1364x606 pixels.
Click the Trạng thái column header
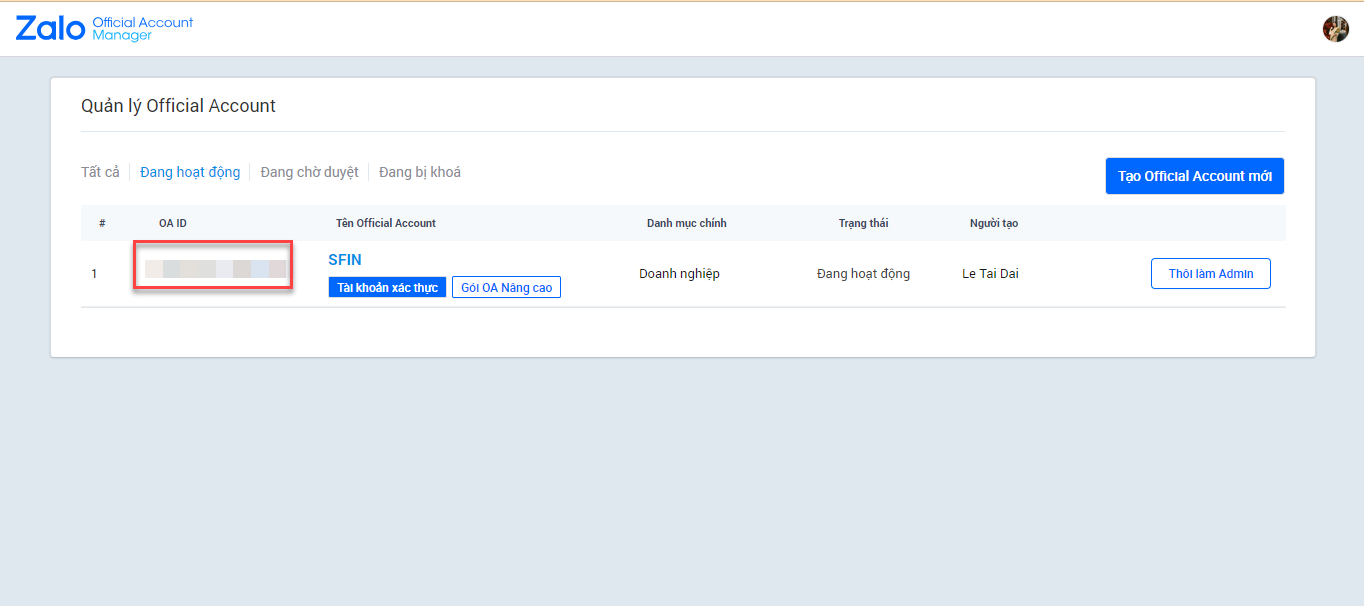(863, 223)
